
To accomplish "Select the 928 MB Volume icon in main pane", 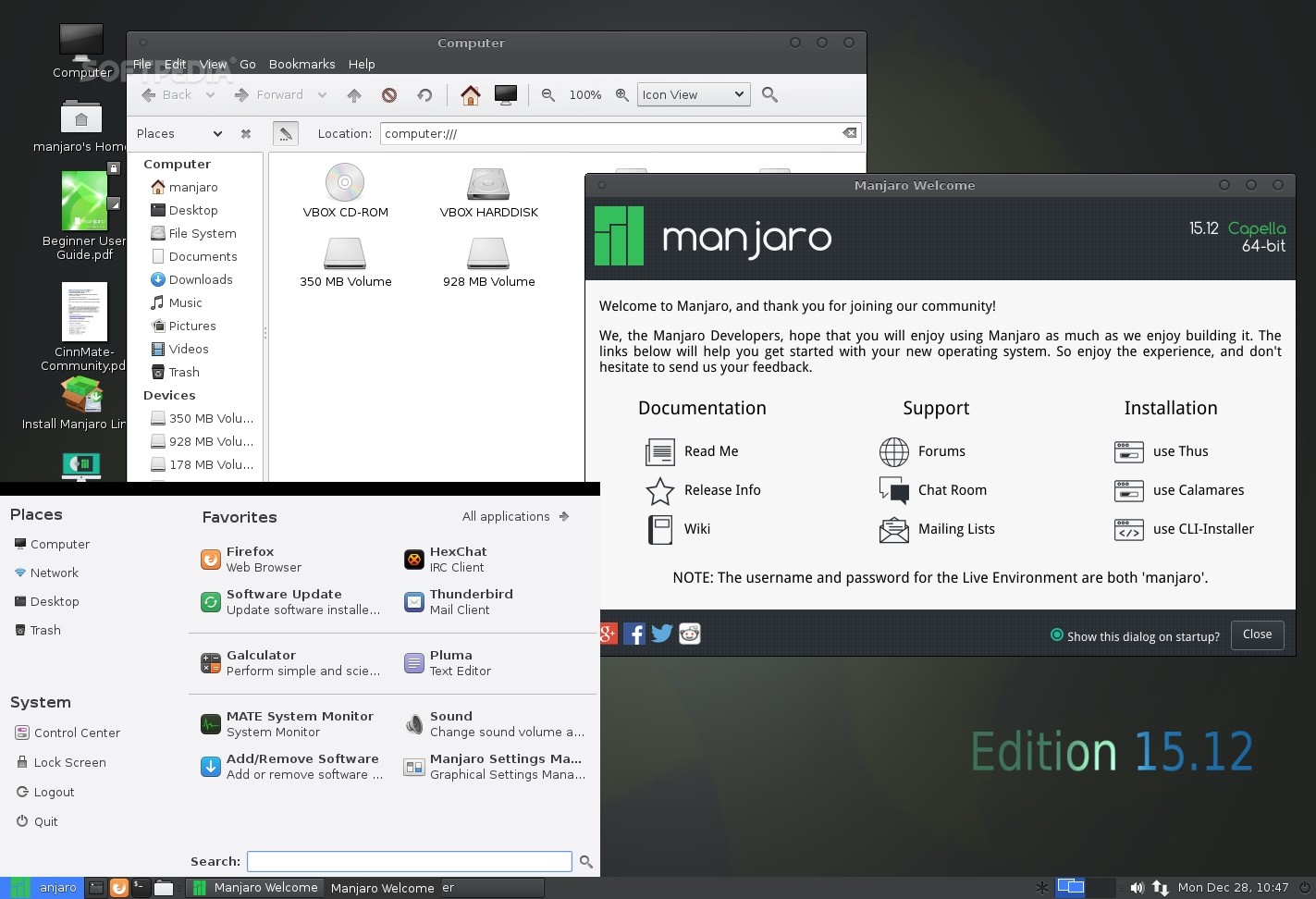I will tap(488, 263).
